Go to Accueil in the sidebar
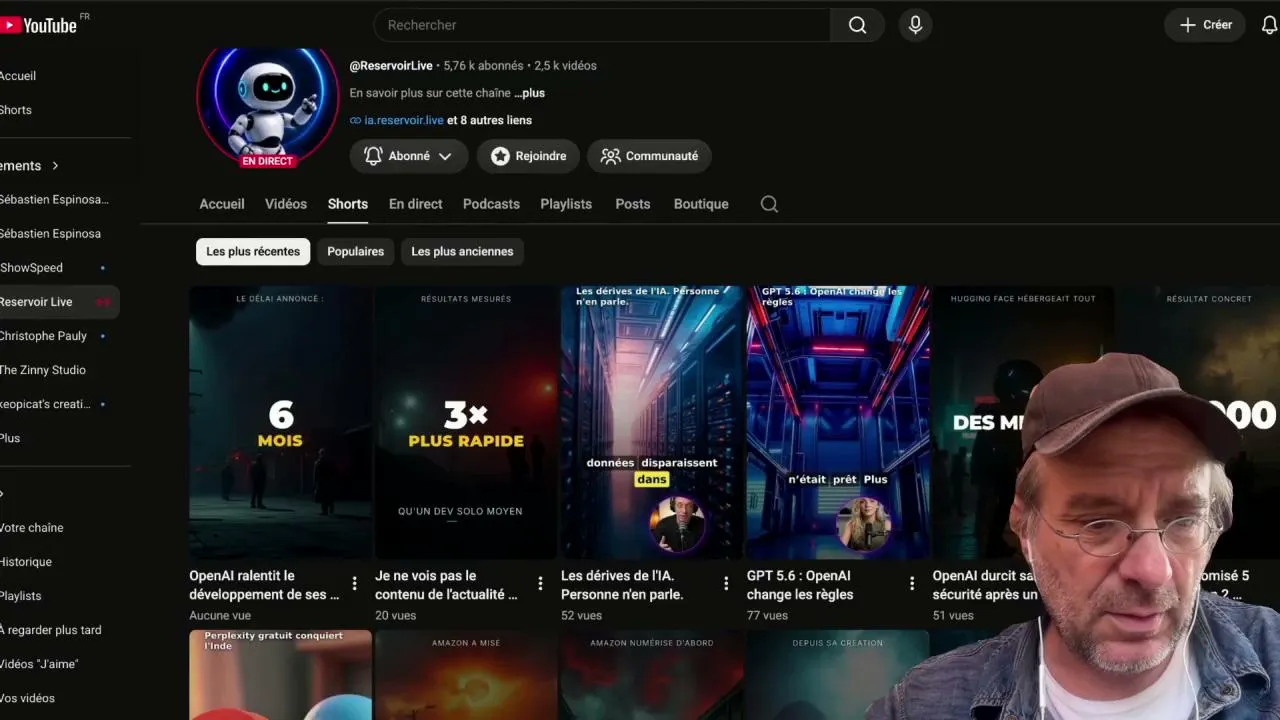Viewport: 1280px width, 720px height. coord(18,76)
